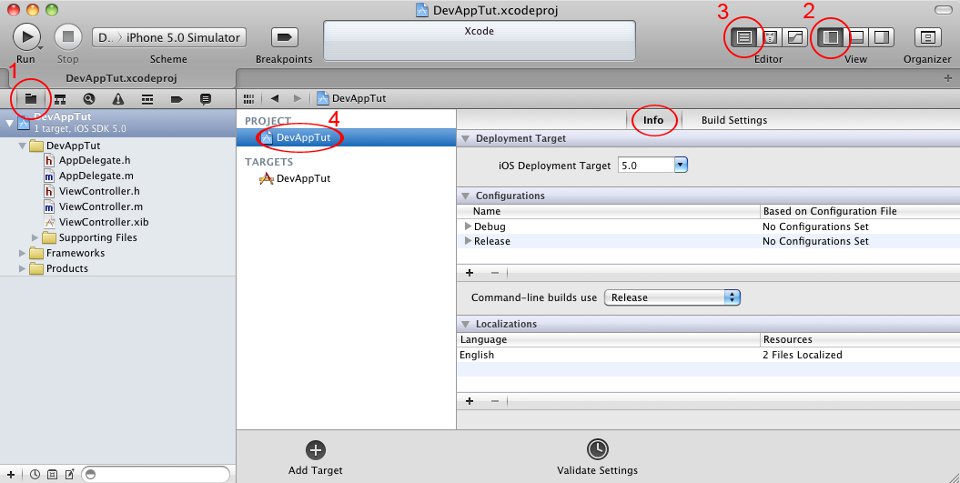Select the Assistant editor
Screen dimensions: 960x483
pyautogui.click(x=770, y=37)
